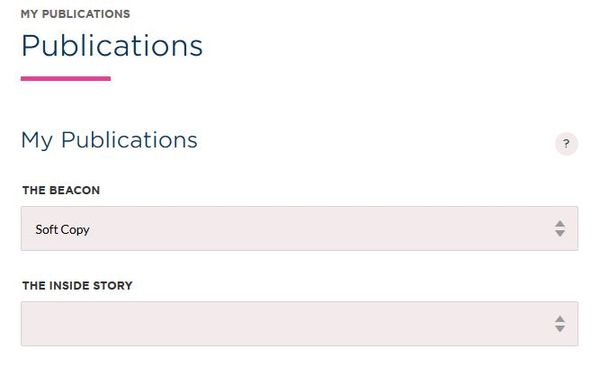The image size is (600, 366).
Task: Click the pink underline below Publications
Action: (66, 78)
